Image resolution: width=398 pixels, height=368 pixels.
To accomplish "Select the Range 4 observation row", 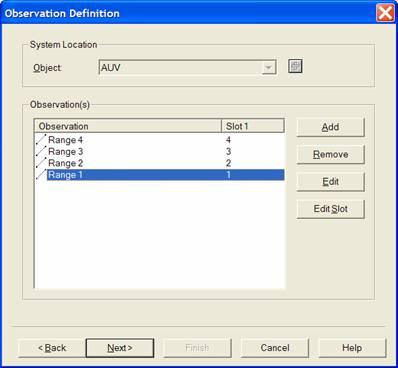I will click(160, 140).
